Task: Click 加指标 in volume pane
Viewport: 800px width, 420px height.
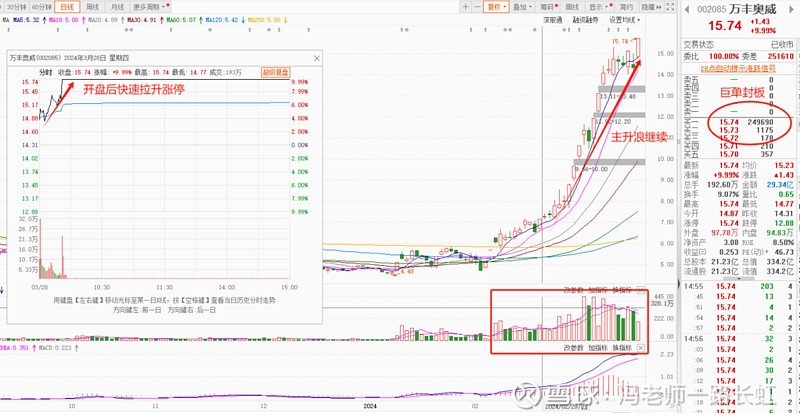Action: (597, 290)
